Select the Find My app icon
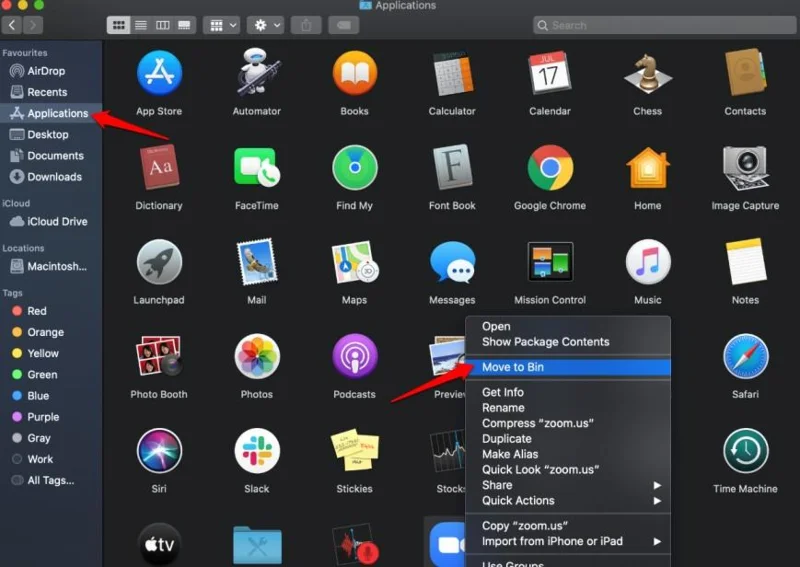 coord(355,167)
